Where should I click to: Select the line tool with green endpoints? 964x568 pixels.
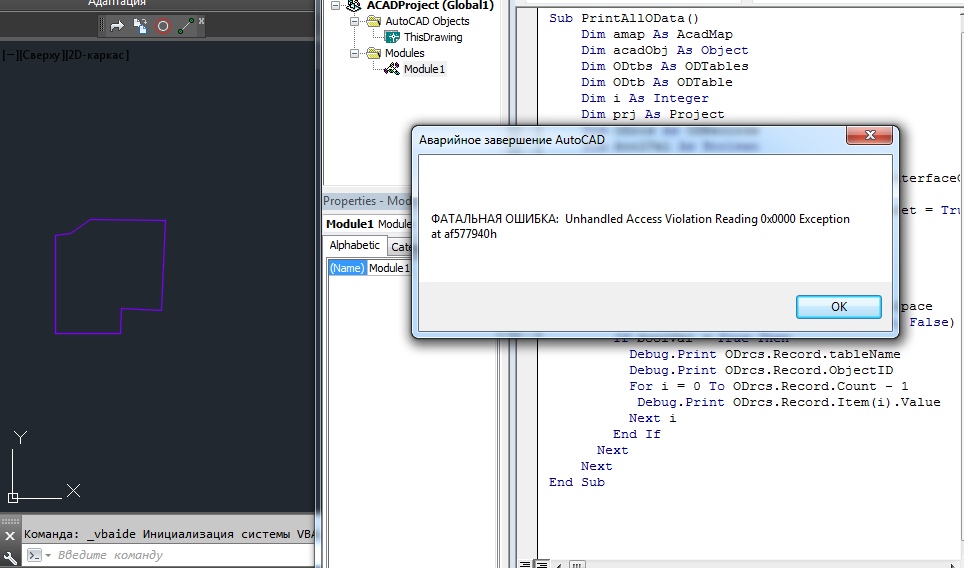click(x=186, y=26)
